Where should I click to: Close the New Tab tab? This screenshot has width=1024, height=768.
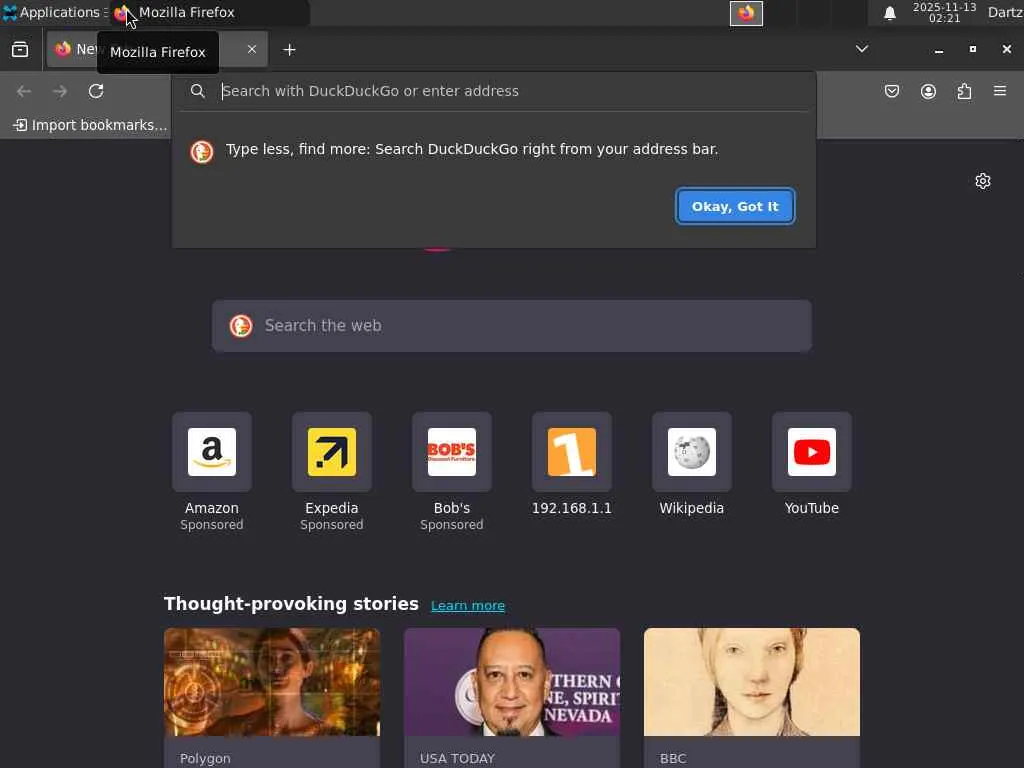point(252,49)
